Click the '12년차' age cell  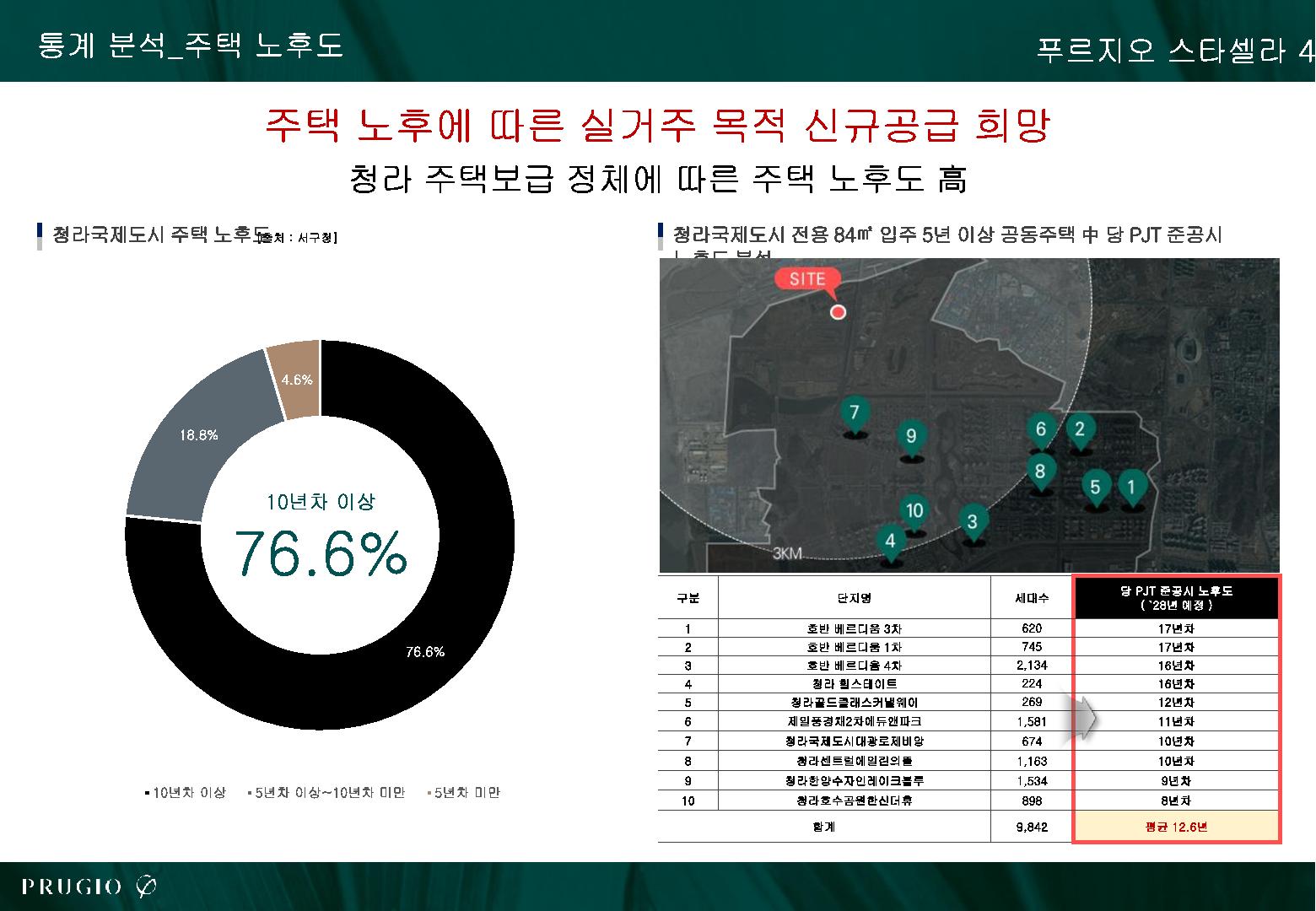pyautogui.click(x=1177, y=703)
